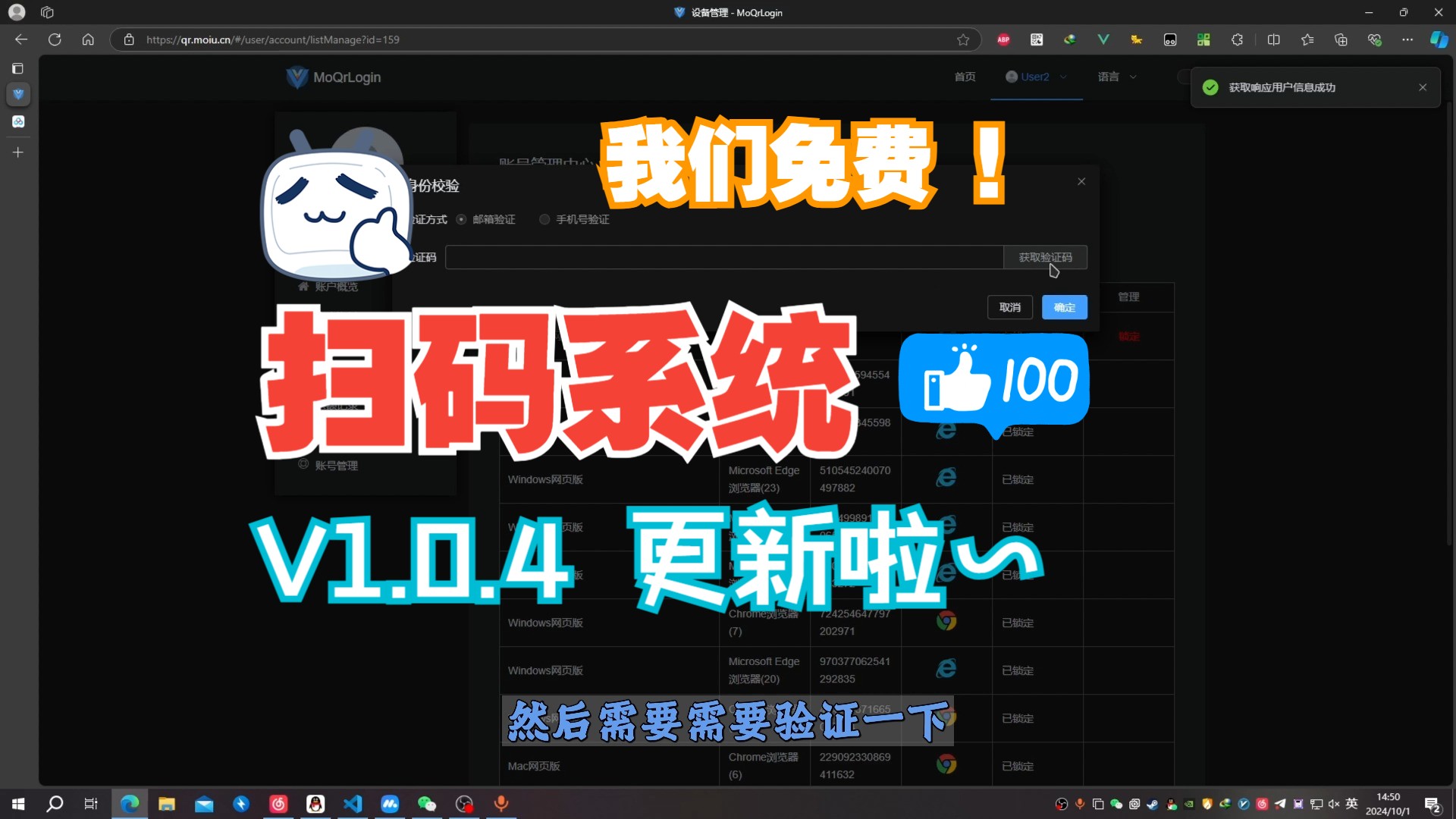Open Edge Collections panel
The width and height of the screenshot is (1456, 819).
click(1341, 39)
